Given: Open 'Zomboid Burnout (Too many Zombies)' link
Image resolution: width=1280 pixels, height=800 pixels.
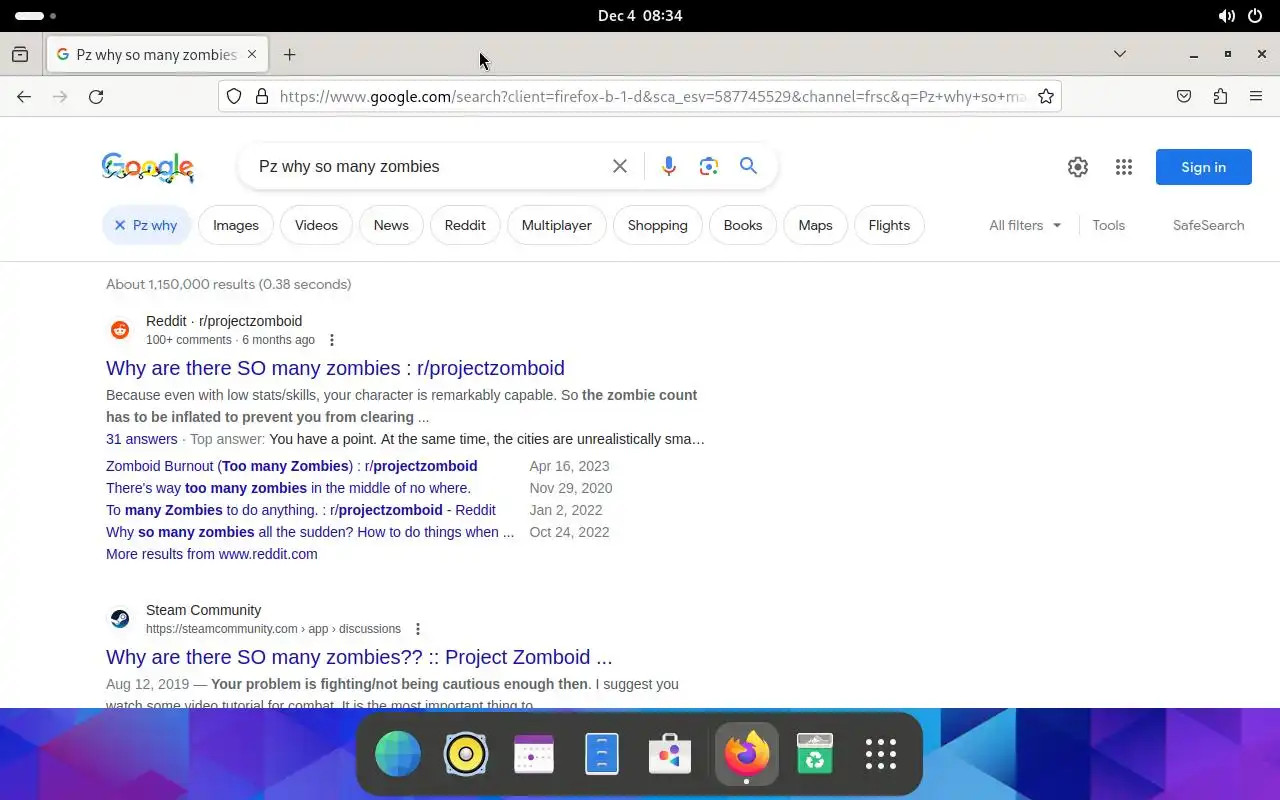Looking at the screenshot, I should pyautogui.click(x=292, y=467).
